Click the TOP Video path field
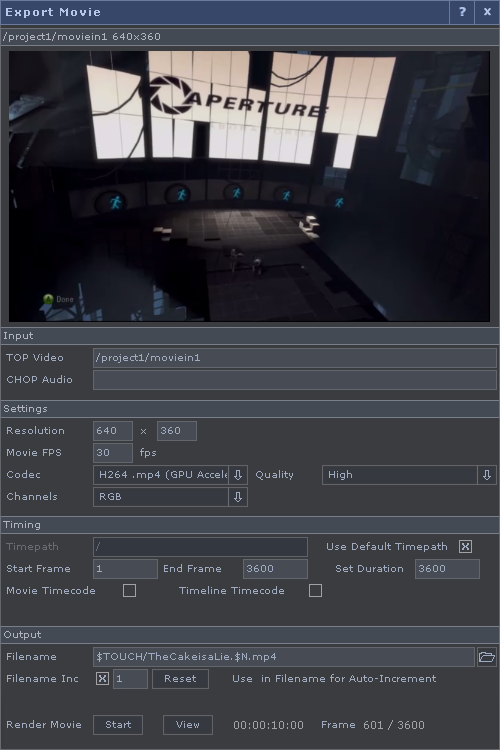This screenshot has width=500, height=750. tap(295, 358)
